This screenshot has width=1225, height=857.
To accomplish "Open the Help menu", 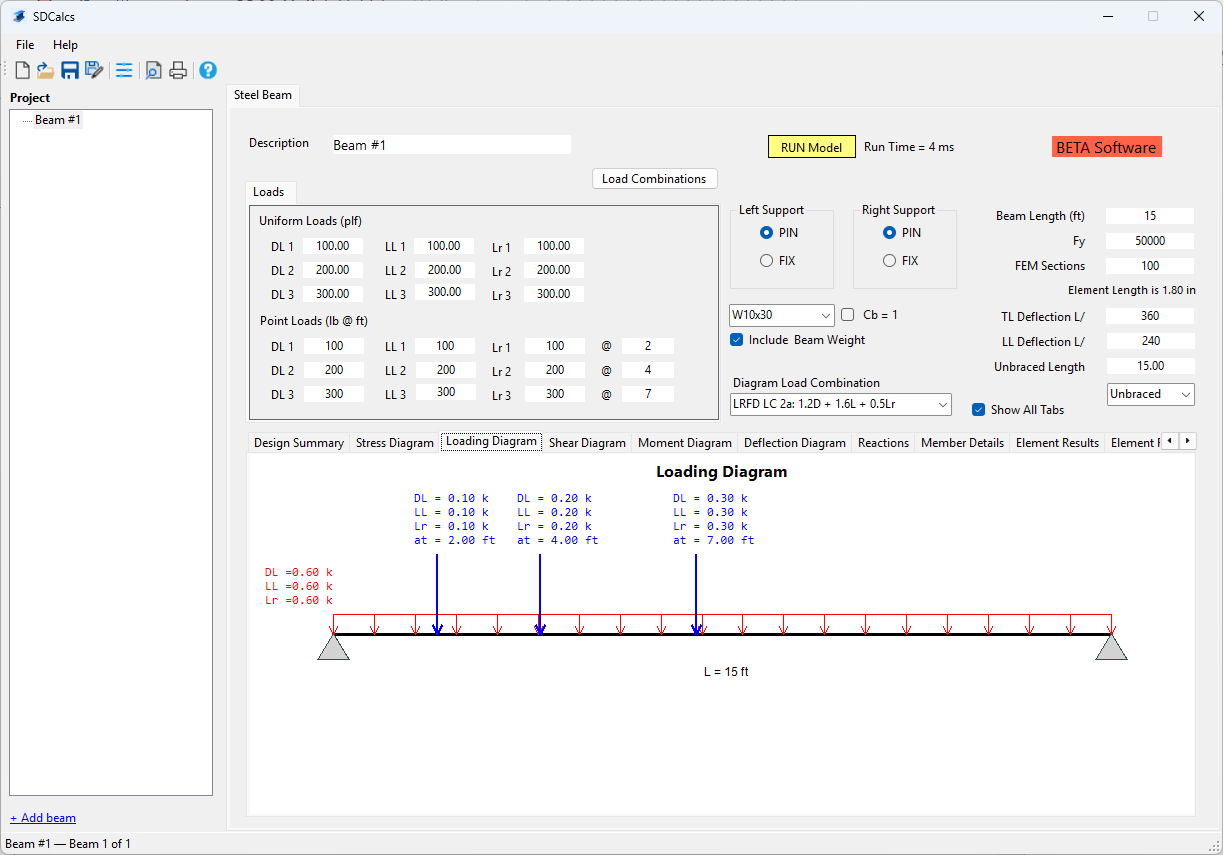I will 65,45.
